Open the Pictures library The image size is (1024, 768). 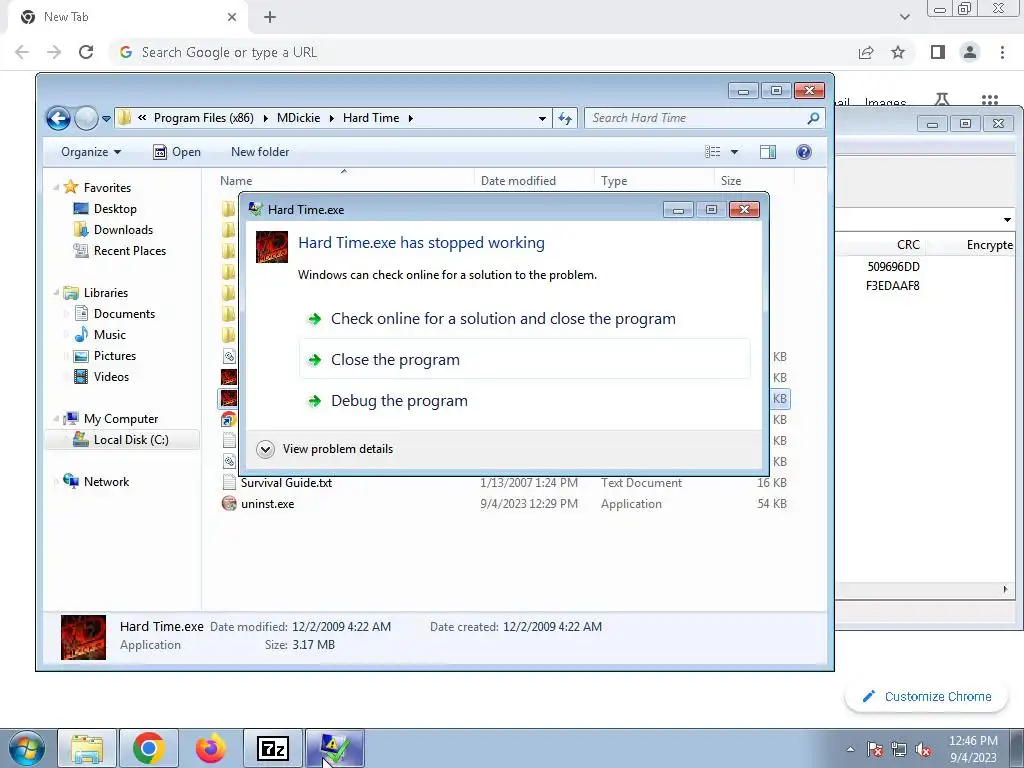tap(114, 356)
